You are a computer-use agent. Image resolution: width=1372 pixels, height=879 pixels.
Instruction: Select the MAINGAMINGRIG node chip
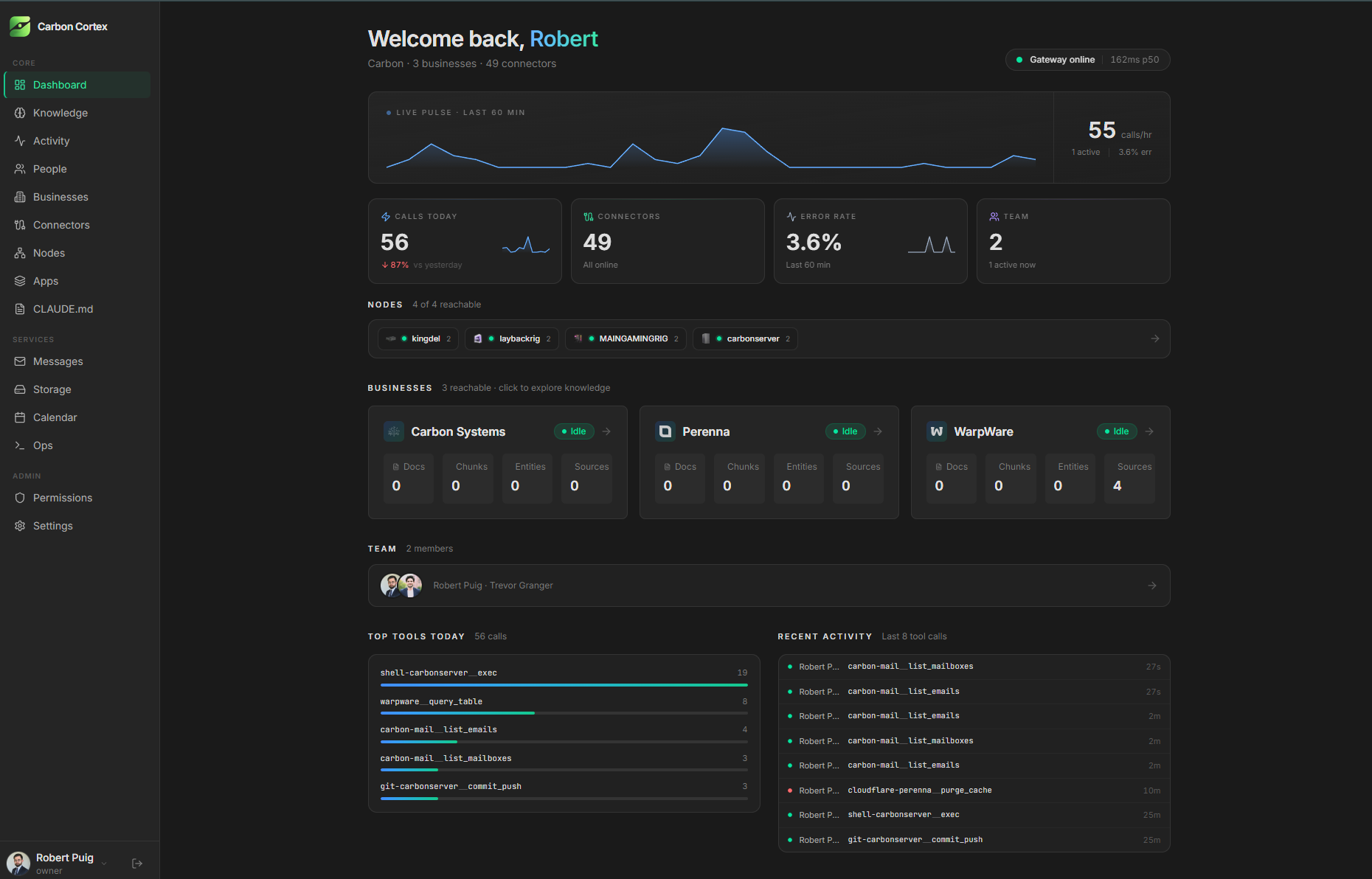click(626, 338)
